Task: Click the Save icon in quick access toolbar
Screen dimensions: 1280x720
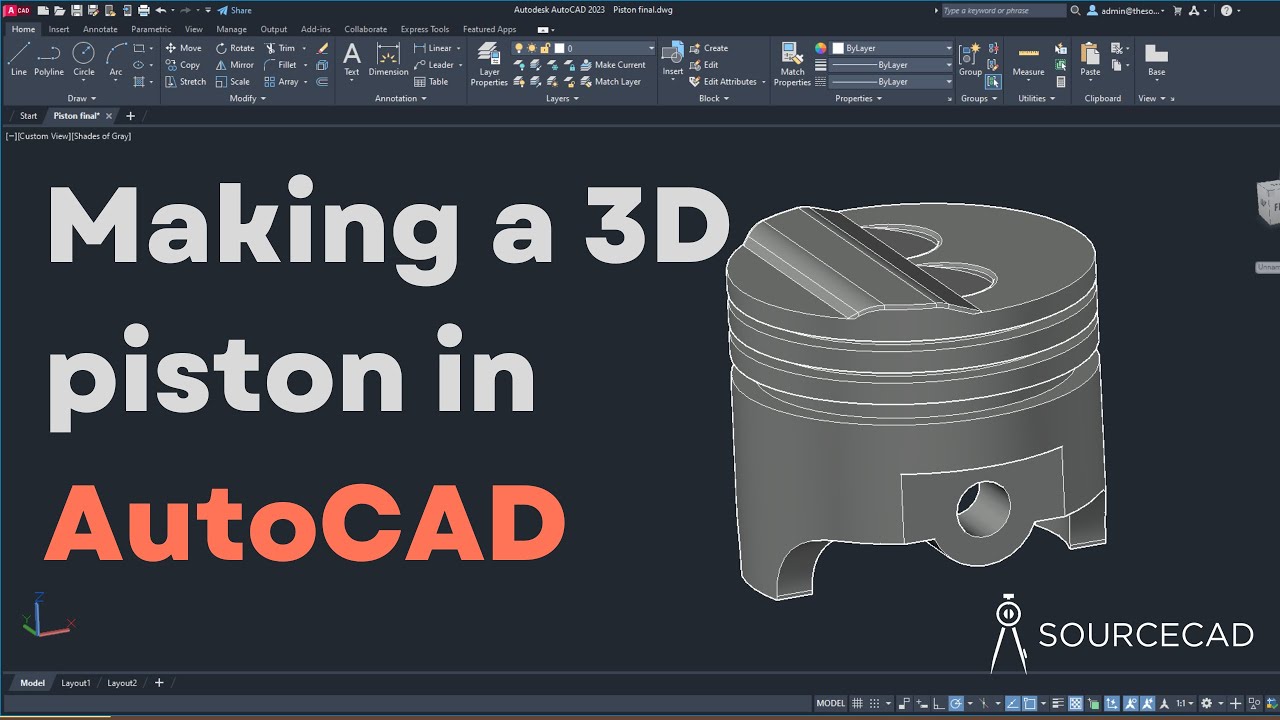Action: point(78,10)
